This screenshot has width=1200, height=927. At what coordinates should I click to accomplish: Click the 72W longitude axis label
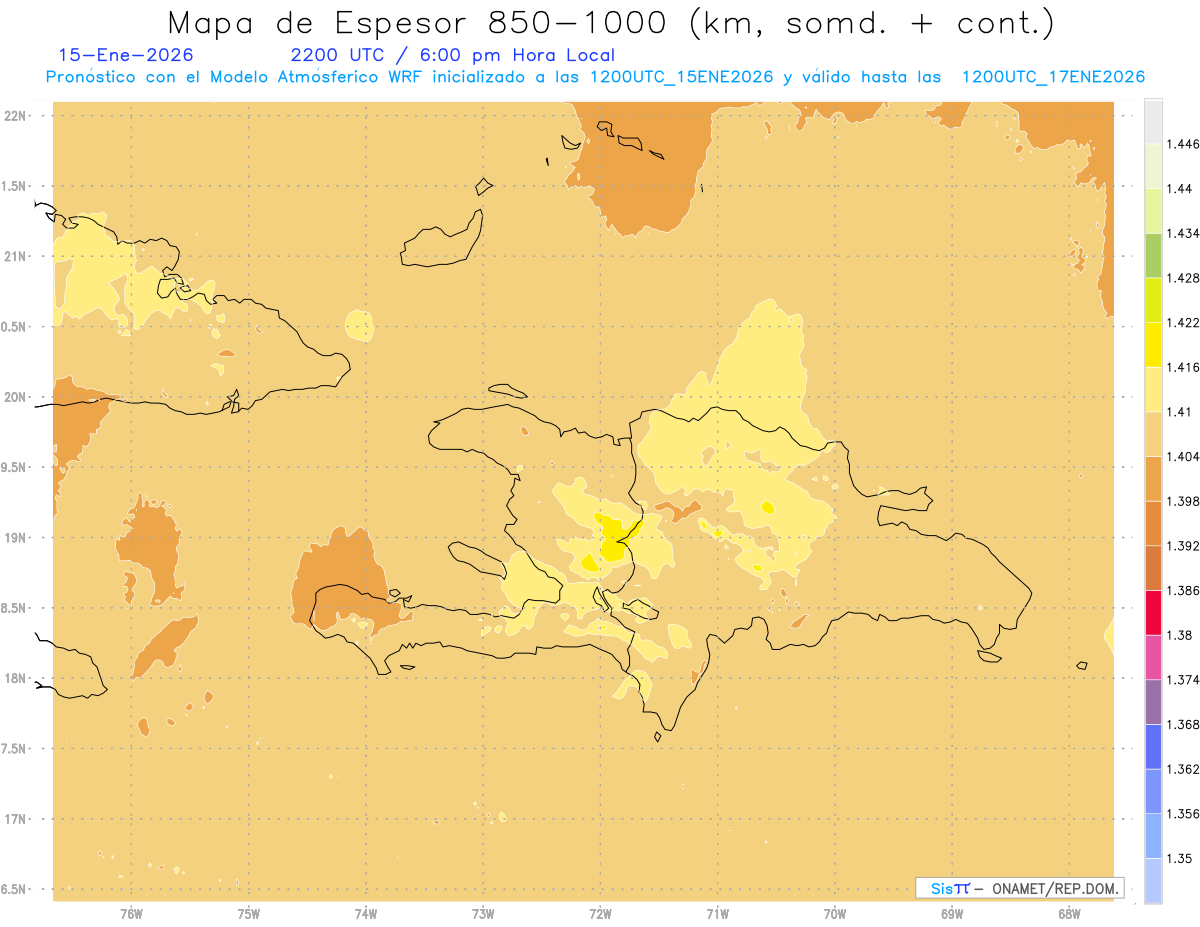pos(600,913)
